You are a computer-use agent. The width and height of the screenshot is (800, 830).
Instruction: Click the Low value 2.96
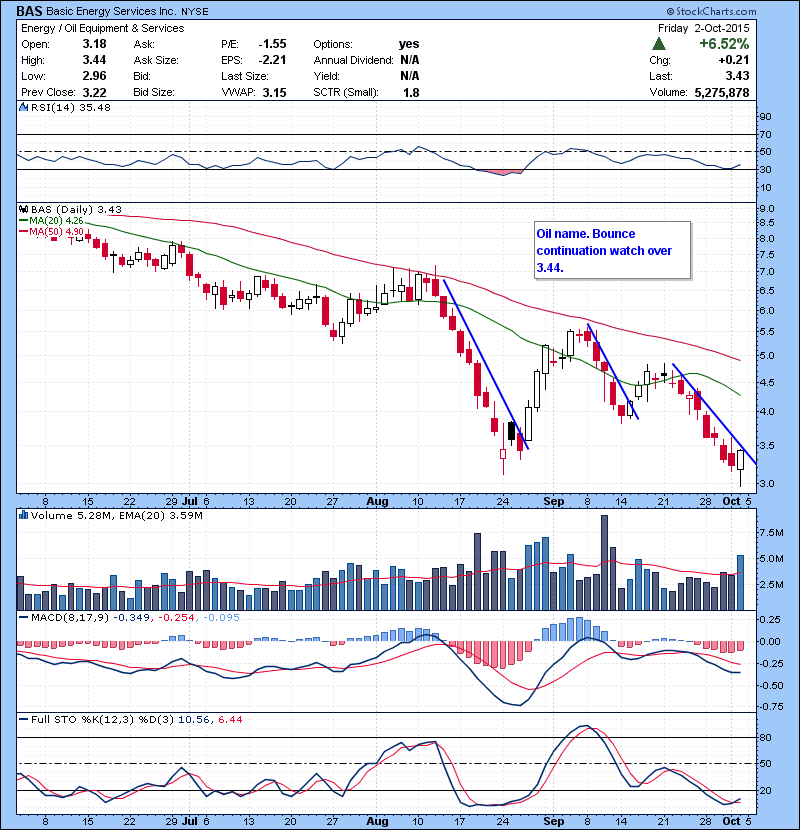94,76
